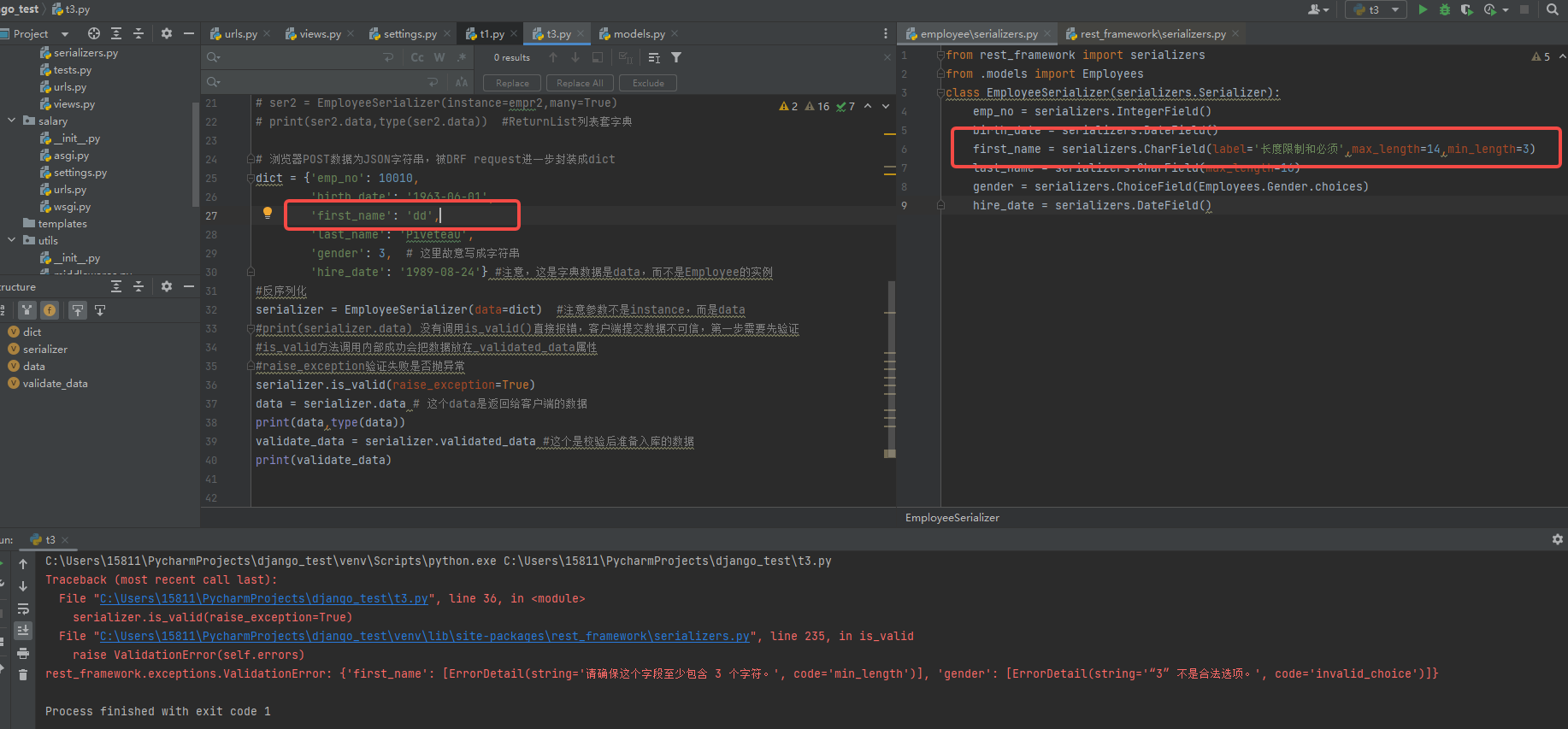Screen dimensions: 1568x729
Task: Select templates folder in Project tree
Action: click(62, 223)
